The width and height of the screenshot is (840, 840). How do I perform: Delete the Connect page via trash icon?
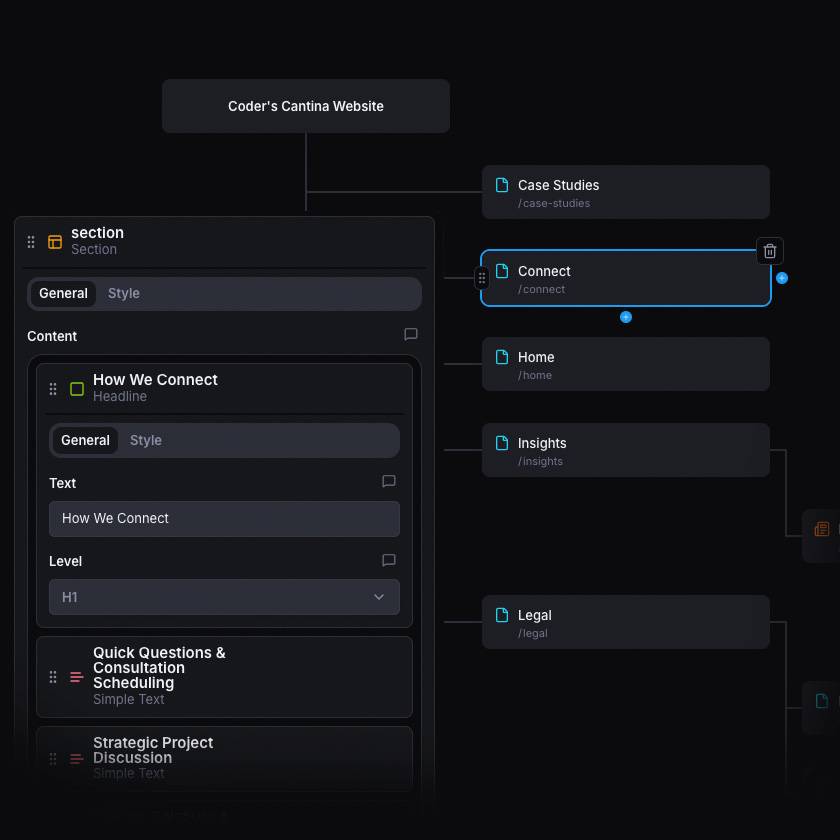(770, 251)
